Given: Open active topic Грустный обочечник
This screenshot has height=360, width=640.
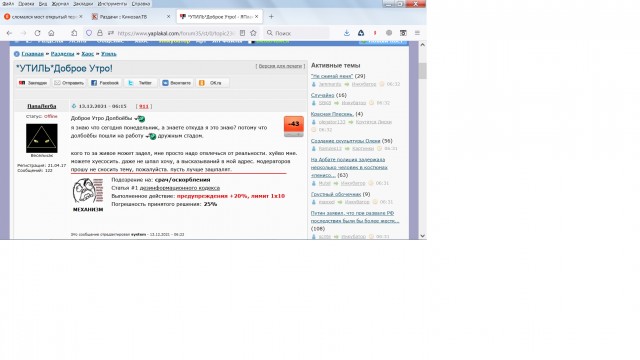Looking at the screenshot, I should coord(336,194).
